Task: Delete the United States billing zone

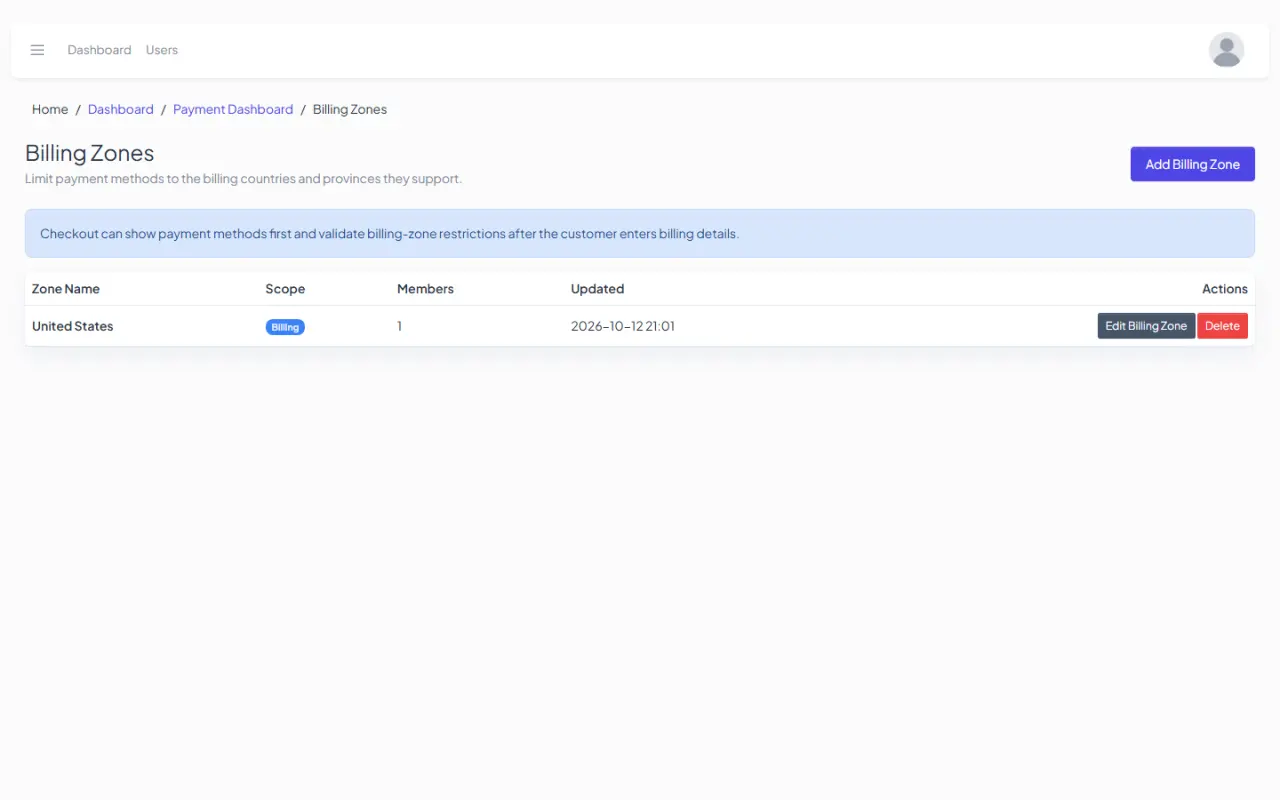Action: (x=1222, y=326)
